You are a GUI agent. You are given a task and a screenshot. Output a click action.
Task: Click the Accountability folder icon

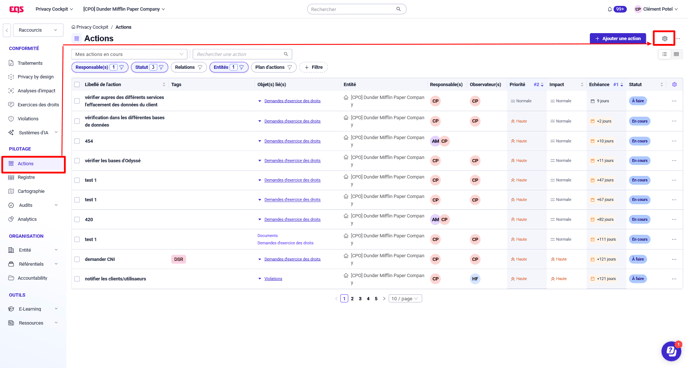click(x=11, y=278)
